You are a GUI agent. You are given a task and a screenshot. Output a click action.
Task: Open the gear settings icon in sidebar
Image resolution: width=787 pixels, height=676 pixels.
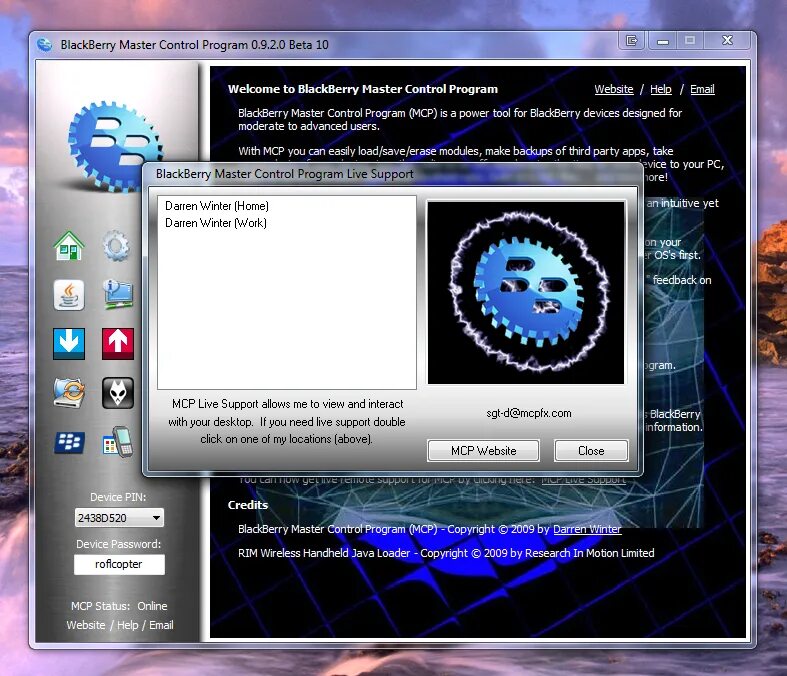point(116,246)
